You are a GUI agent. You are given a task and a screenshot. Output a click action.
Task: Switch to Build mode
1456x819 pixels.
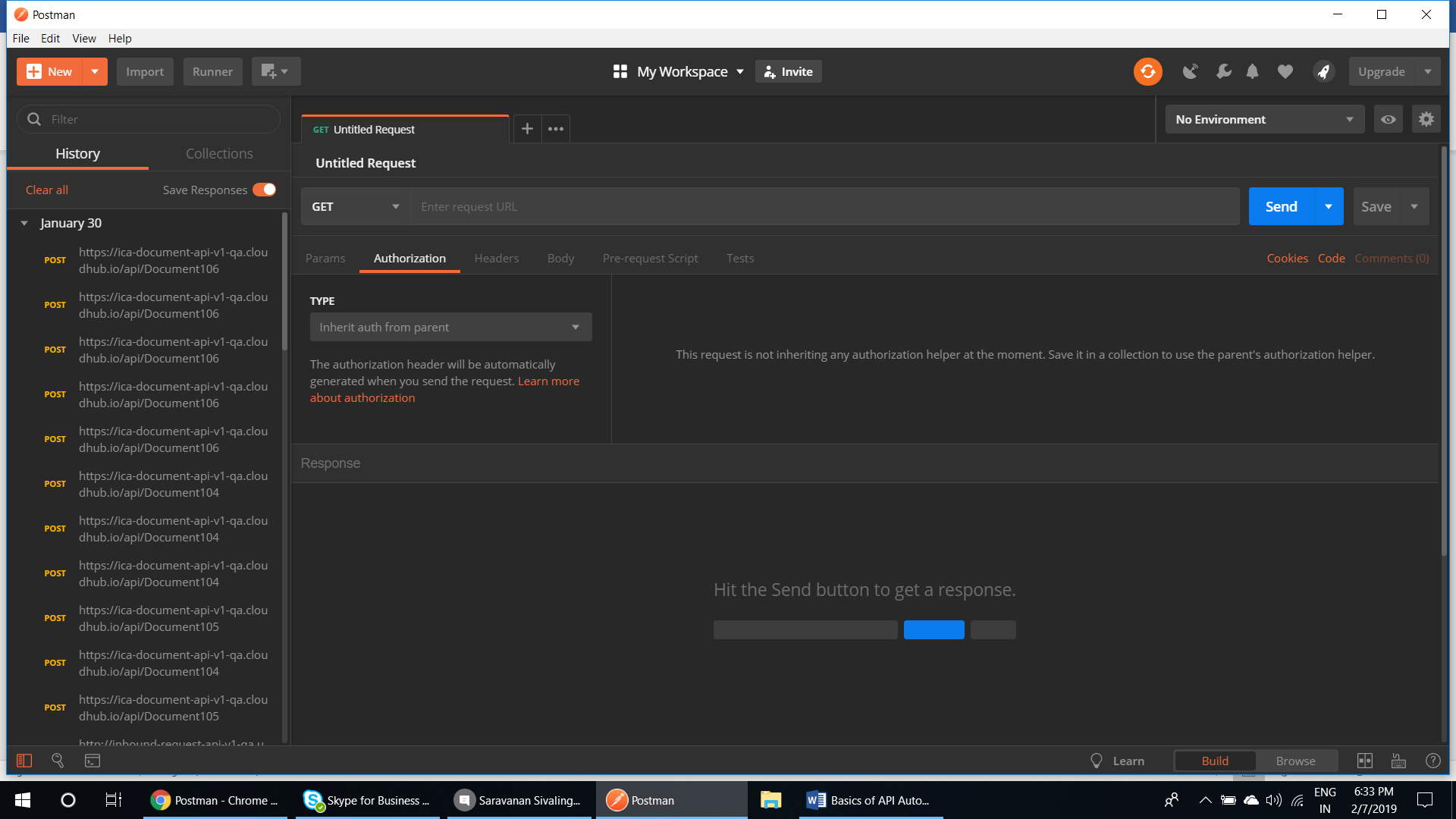(1215, 761)
